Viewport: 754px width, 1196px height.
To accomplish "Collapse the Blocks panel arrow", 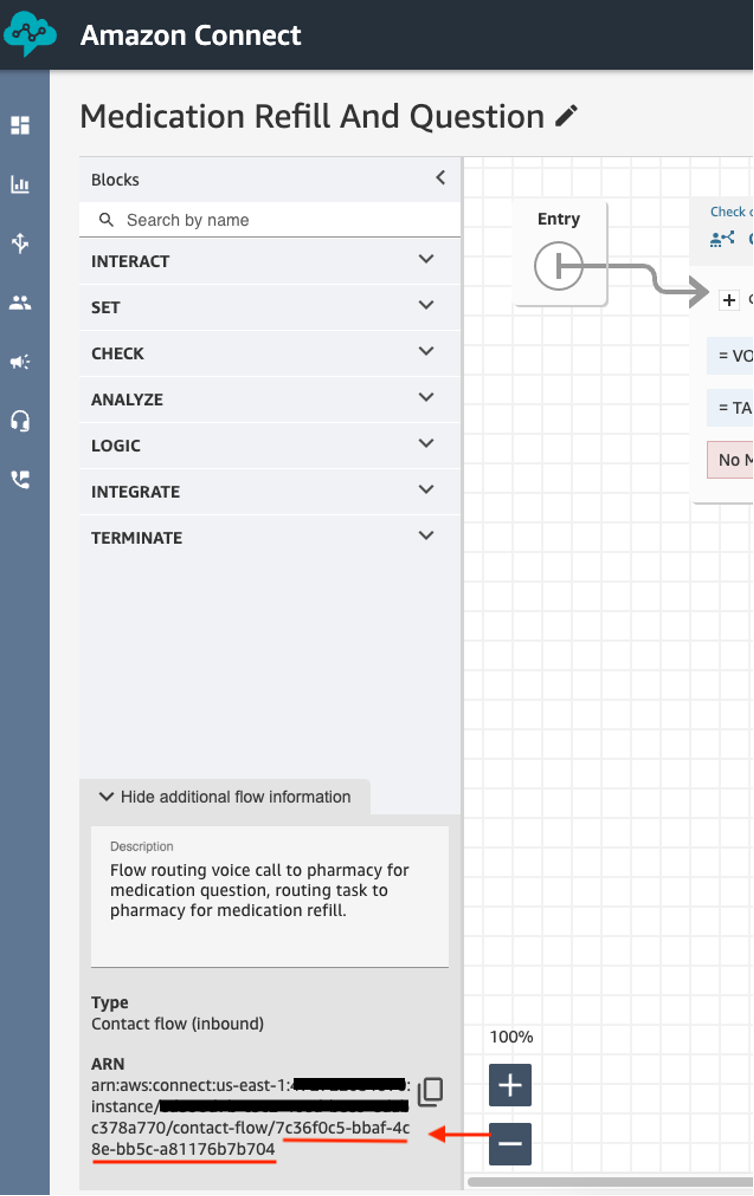I will coord(441,178).
